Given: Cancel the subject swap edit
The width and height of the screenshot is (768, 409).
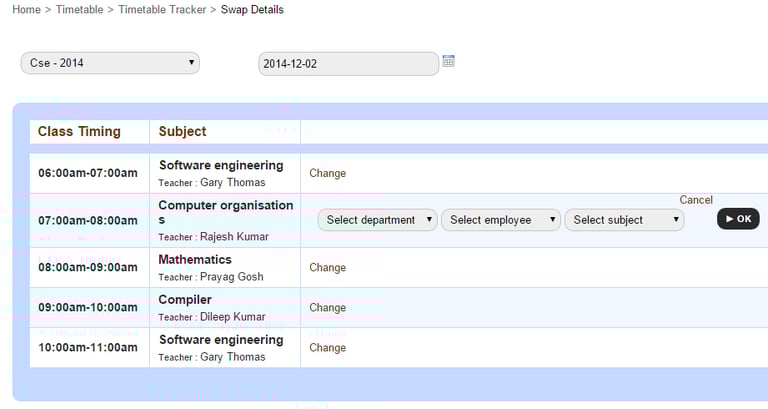Looking at the screenshot, I should (x=696, y=200).
